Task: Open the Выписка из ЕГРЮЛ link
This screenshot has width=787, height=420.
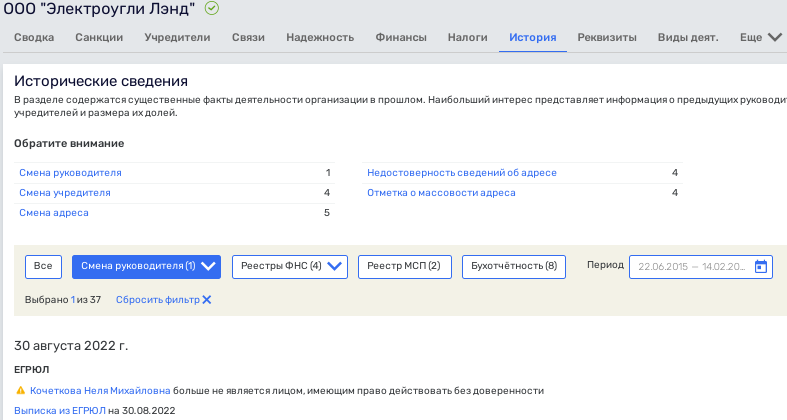Action: click(60, 410)
